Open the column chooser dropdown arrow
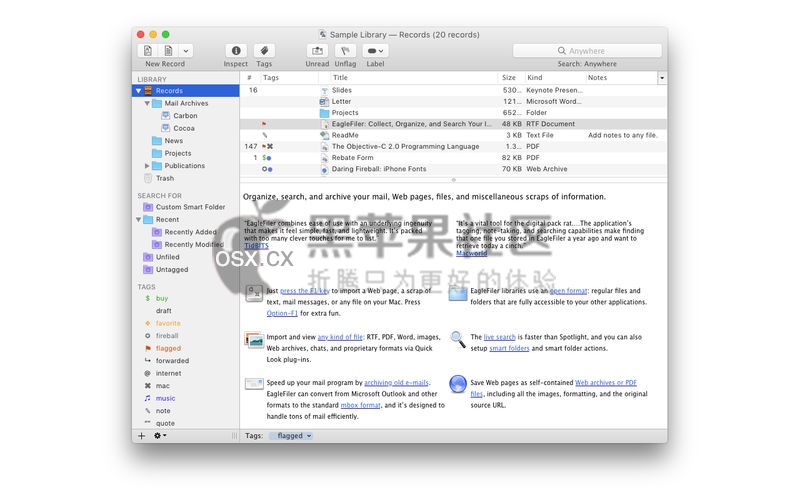 click(x=662, y=78)
